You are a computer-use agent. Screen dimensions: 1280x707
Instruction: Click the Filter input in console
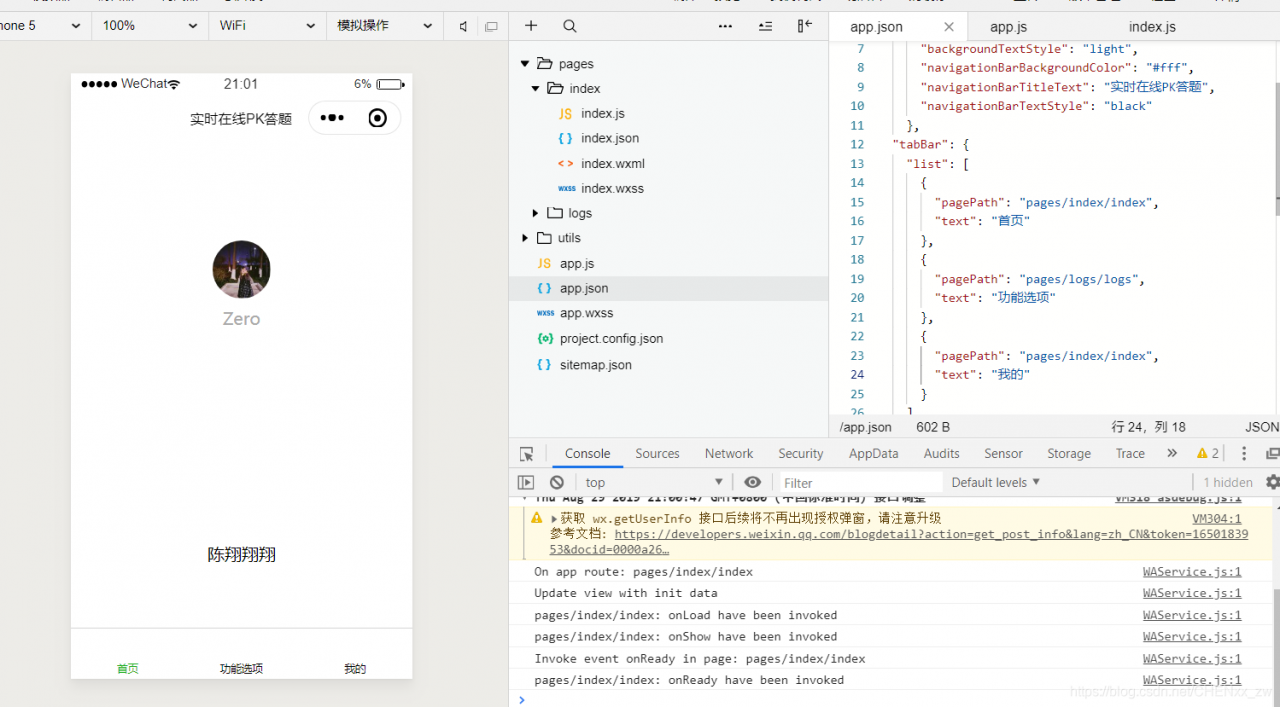858,482
